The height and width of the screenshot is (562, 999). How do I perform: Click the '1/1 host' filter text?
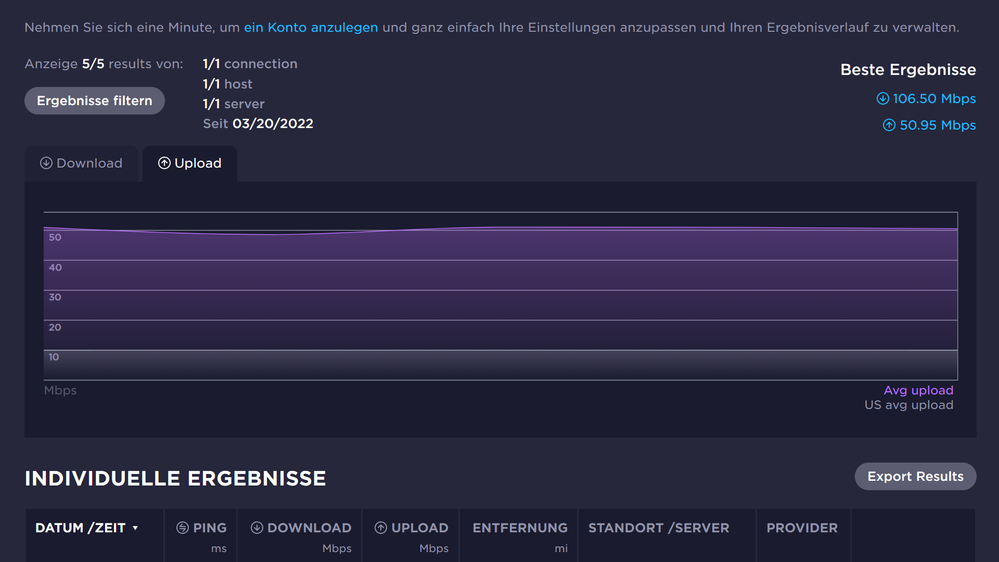pyautogui.click(x=227, y=84)
